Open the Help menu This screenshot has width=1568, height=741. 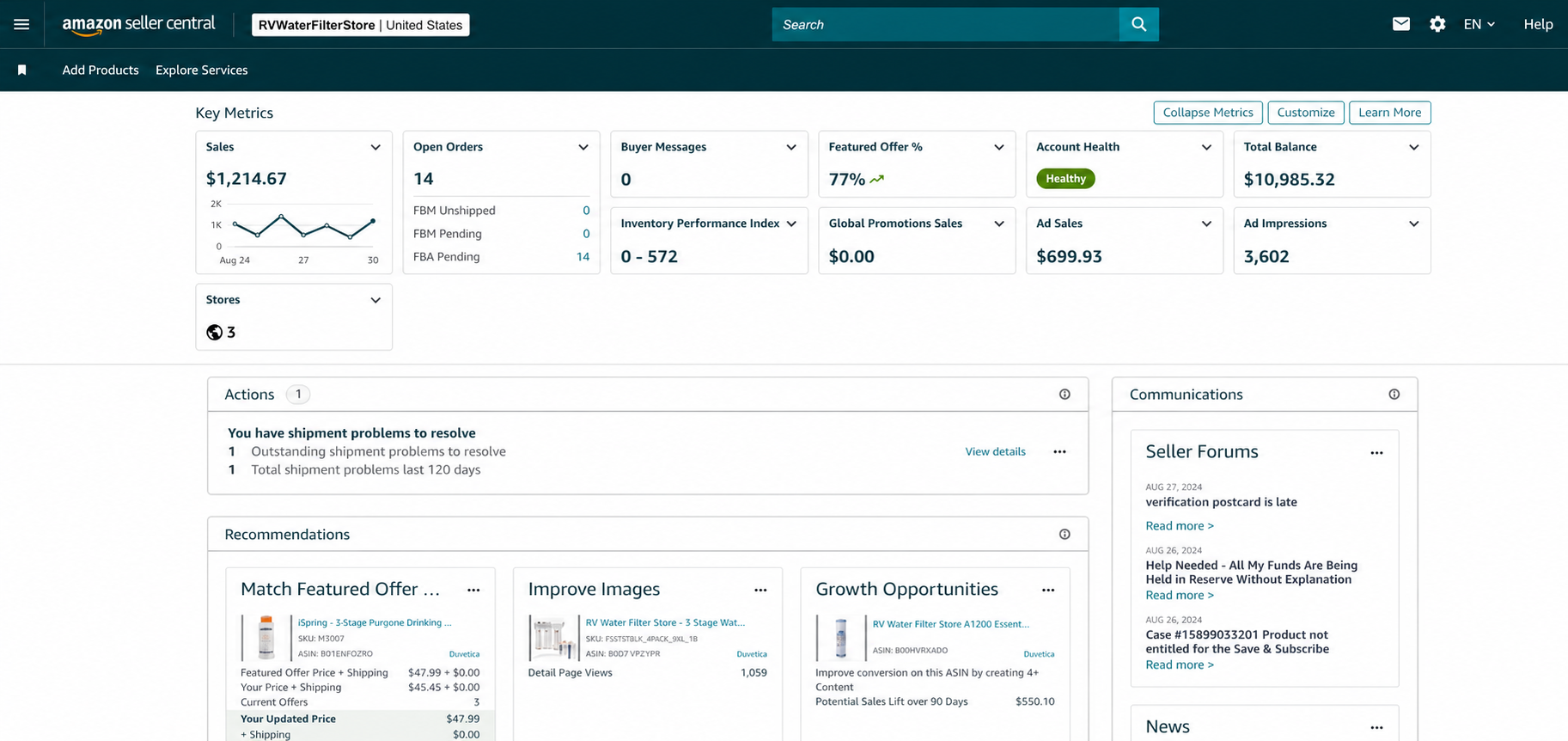1538,24
